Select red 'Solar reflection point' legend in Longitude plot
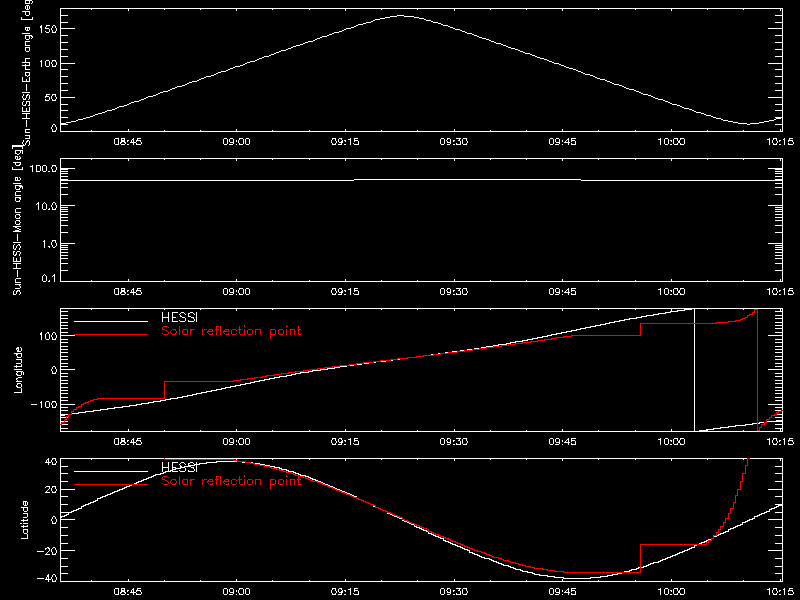This screenshot has width=800, height=600. point(231,331)
